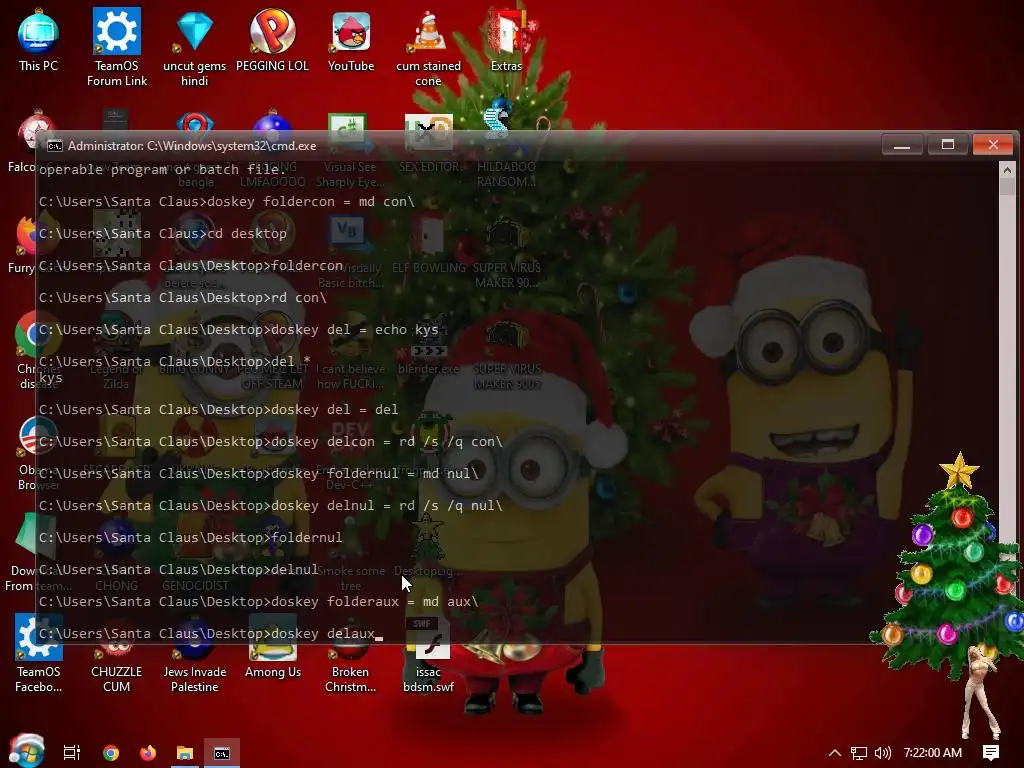This screenshot has height=768, width=1024.
Task: Select the This PC desktop icon
Action: tap(38, 40)
